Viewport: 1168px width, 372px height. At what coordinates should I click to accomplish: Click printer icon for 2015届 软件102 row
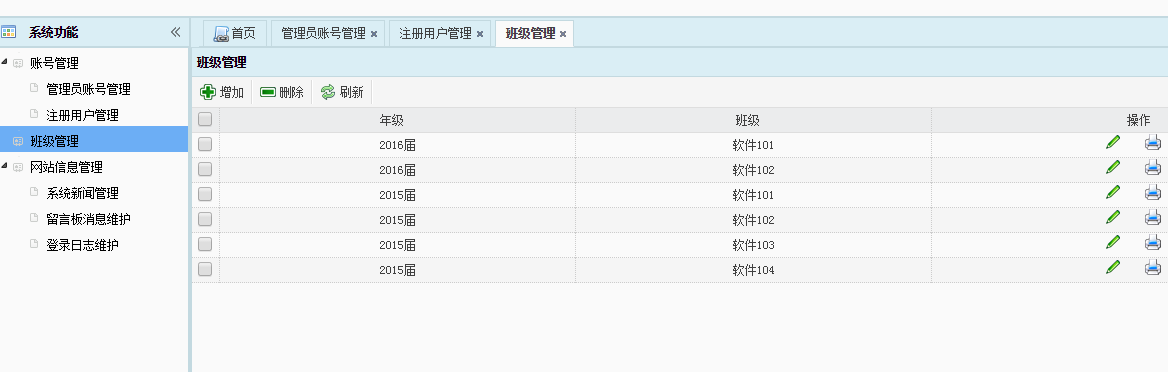click(x=1152, y=217)
